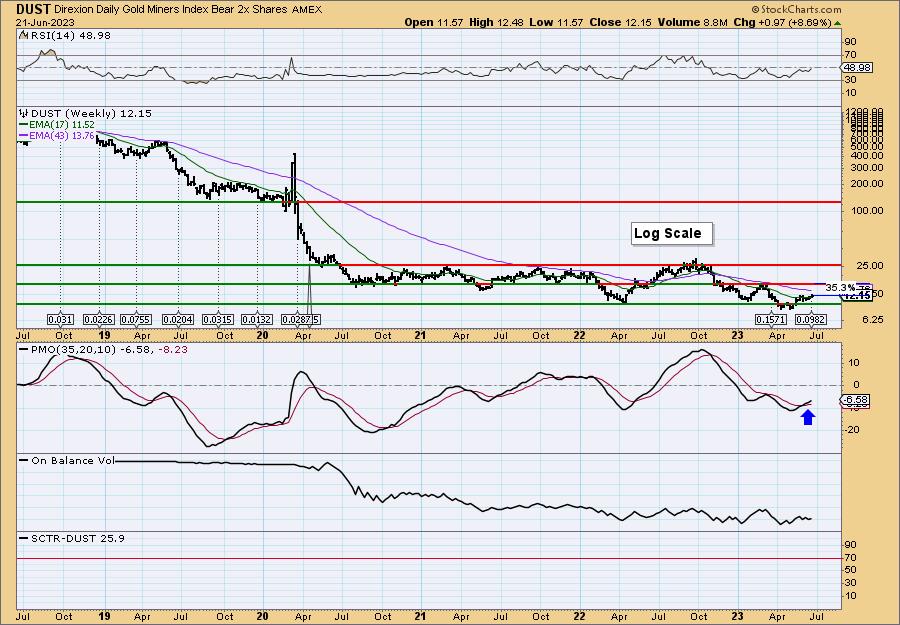Click the blue up arrow in PMO panel
Viewport: 900px width, 625px height.
(x=808, y=417)
